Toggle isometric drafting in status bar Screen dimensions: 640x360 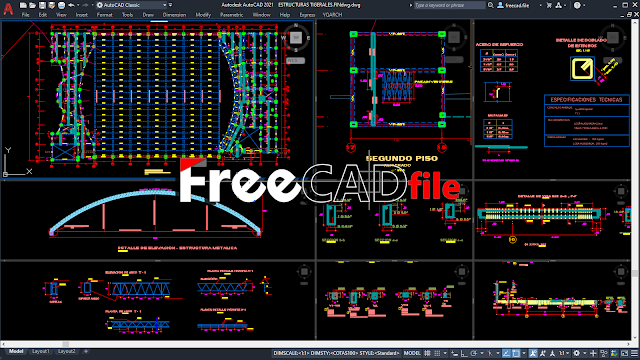click(x=490, y=353)
